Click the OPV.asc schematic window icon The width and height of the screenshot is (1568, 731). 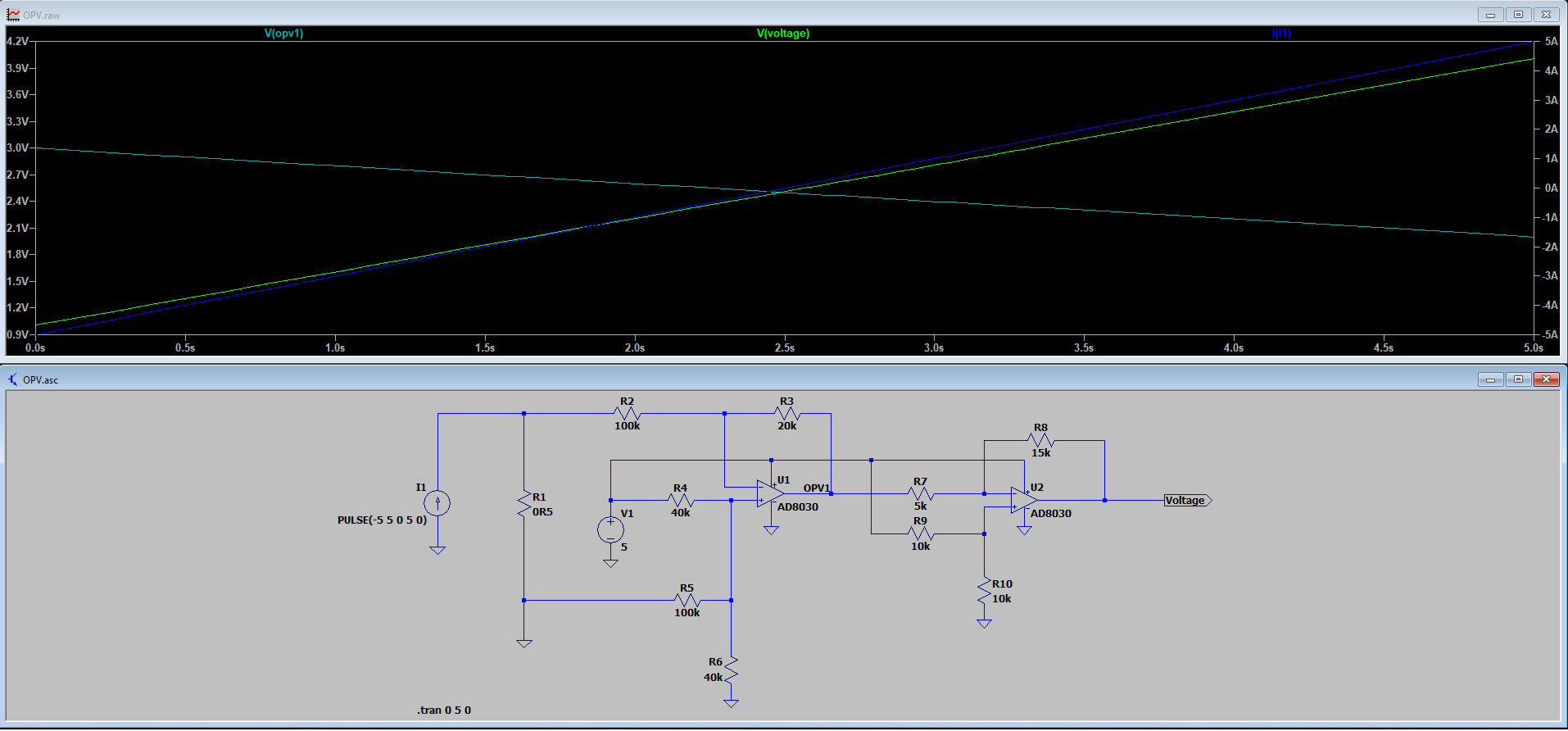(12, 379)
